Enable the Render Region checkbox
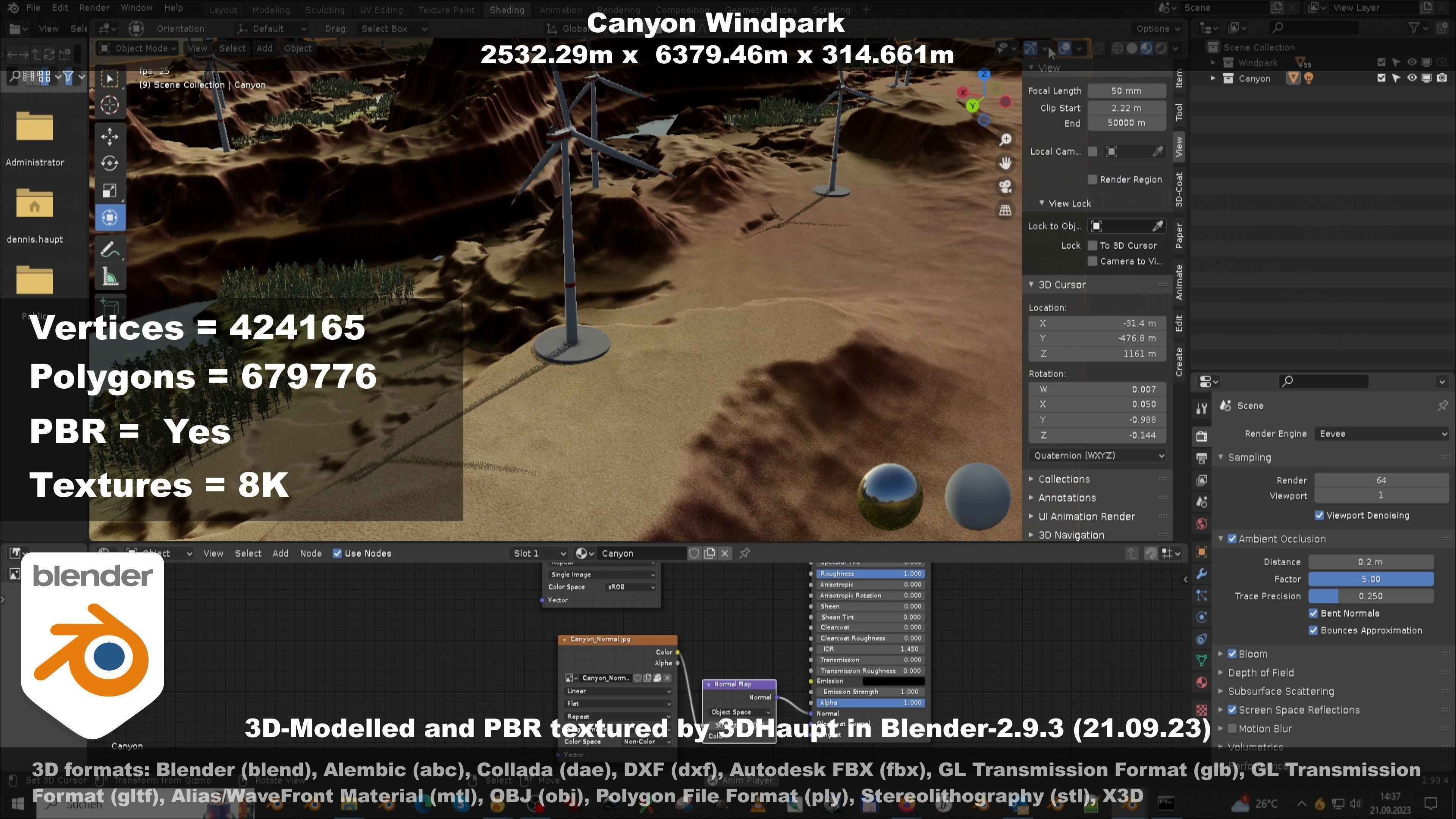The height and width of the screenshot is (819, 1456). (1092, 180)
